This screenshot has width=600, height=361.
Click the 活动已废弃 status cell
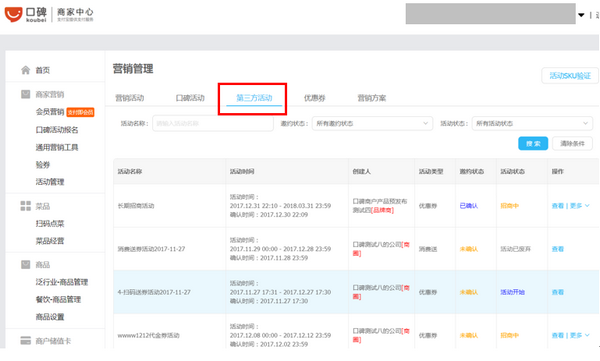pyautogui.click(x=515, y=249)
